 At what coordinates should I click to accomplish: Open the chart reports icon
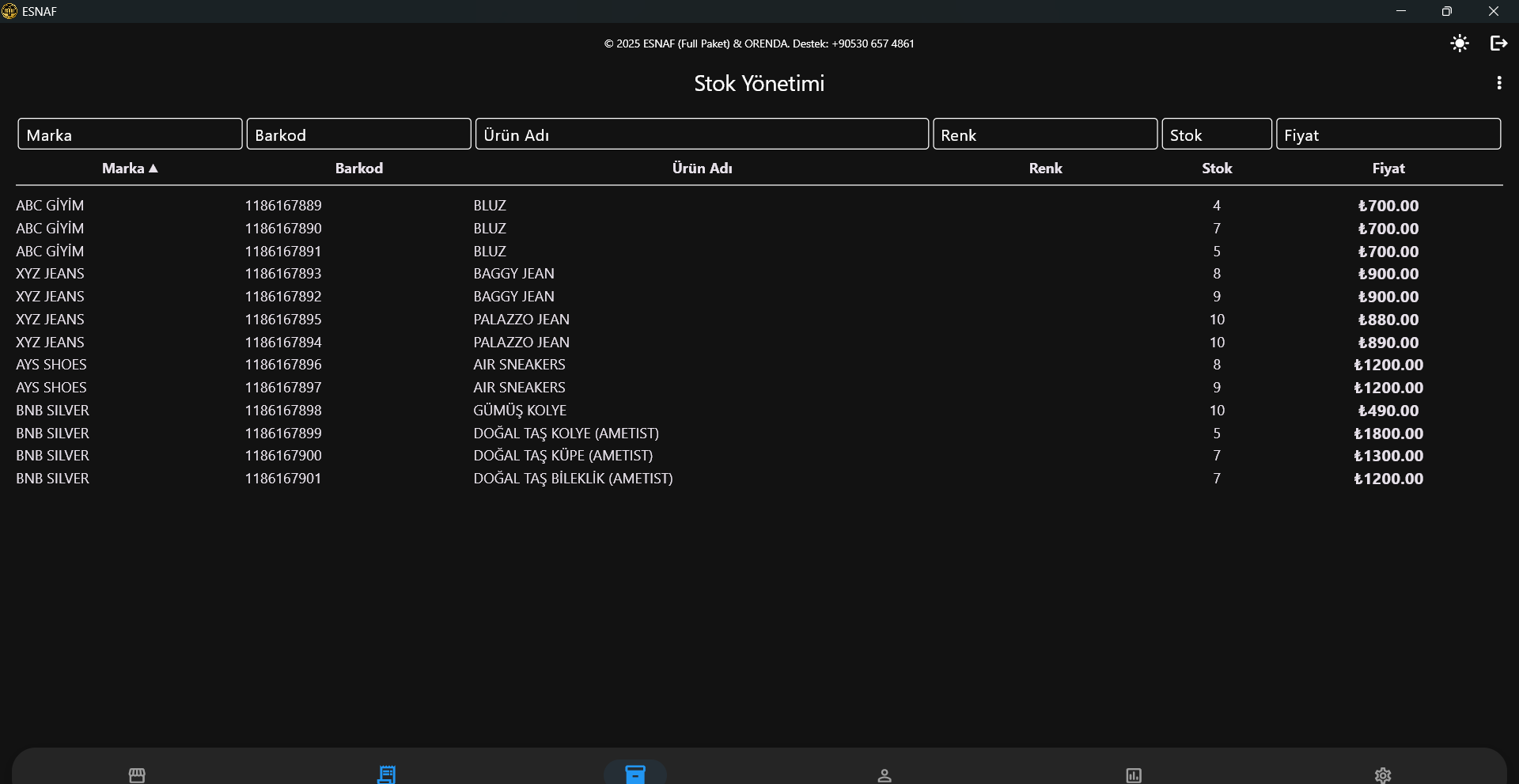(x=1134, y=775)
